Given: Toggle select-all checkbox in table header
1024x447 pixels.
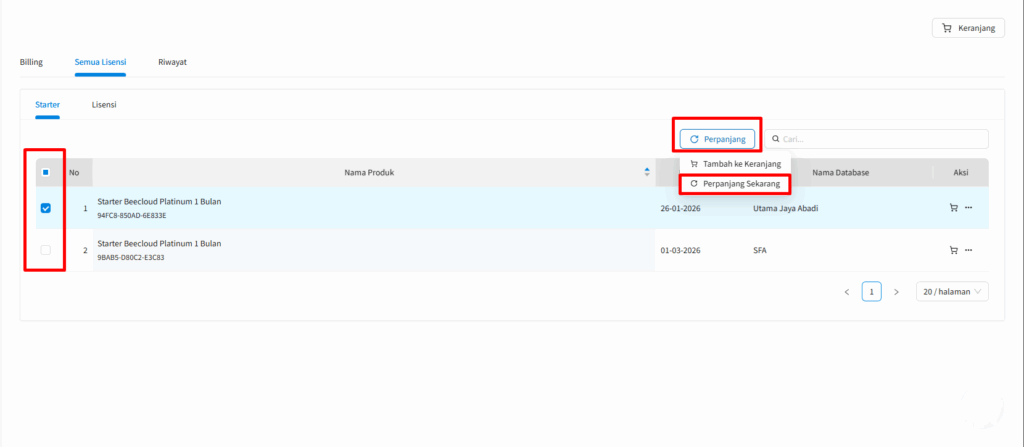Looking at the screenshot, I should click(x=45, y=172).
